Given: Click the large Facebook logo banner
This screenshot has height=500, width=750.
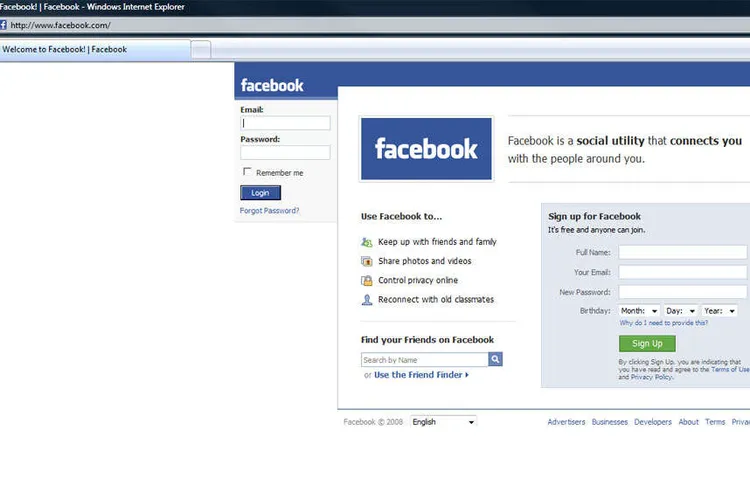Looking at the screenshot, I should (x=426, y=150).
